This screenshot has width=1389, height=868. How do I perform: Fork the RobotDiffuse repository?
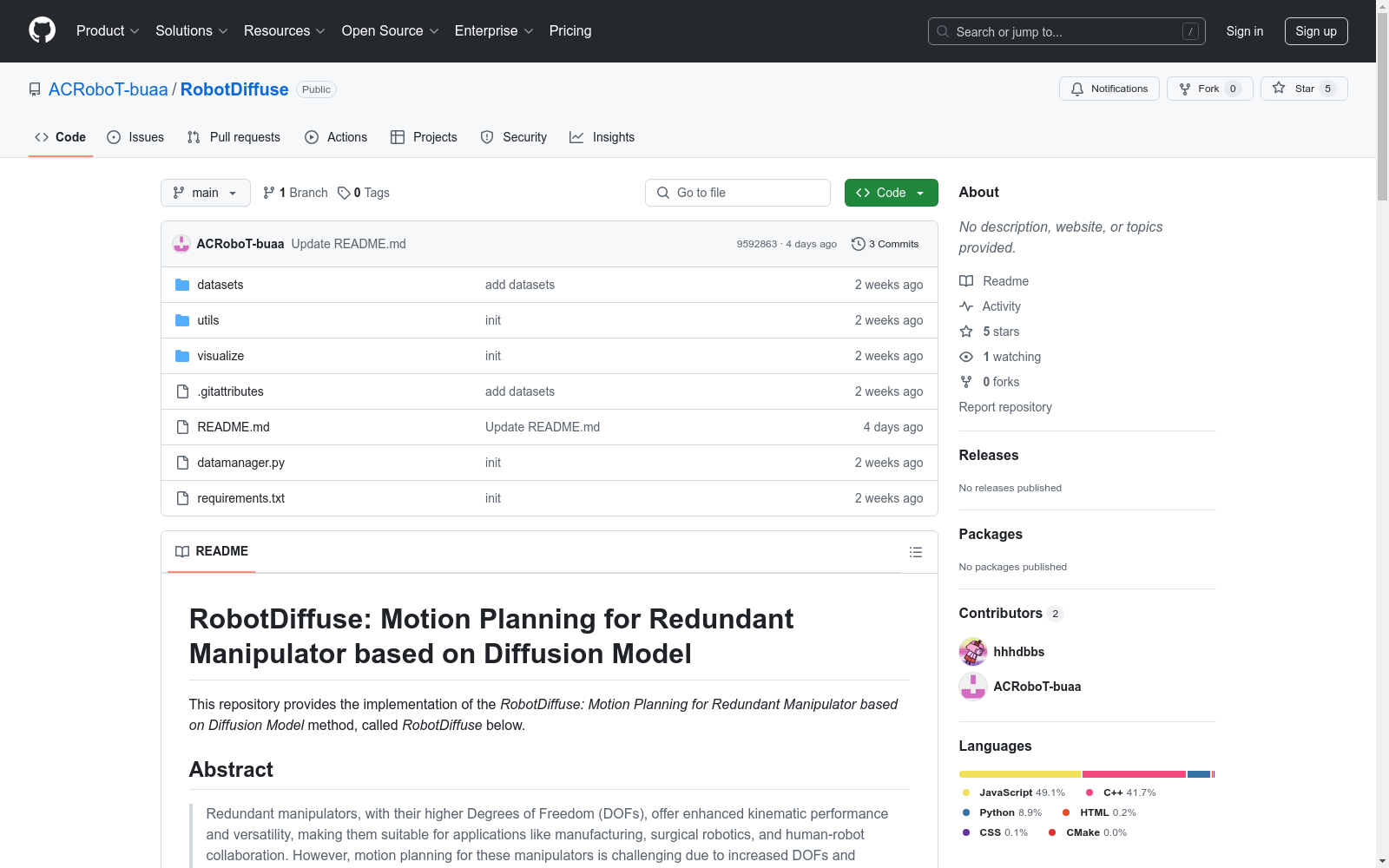point(1210,89)
